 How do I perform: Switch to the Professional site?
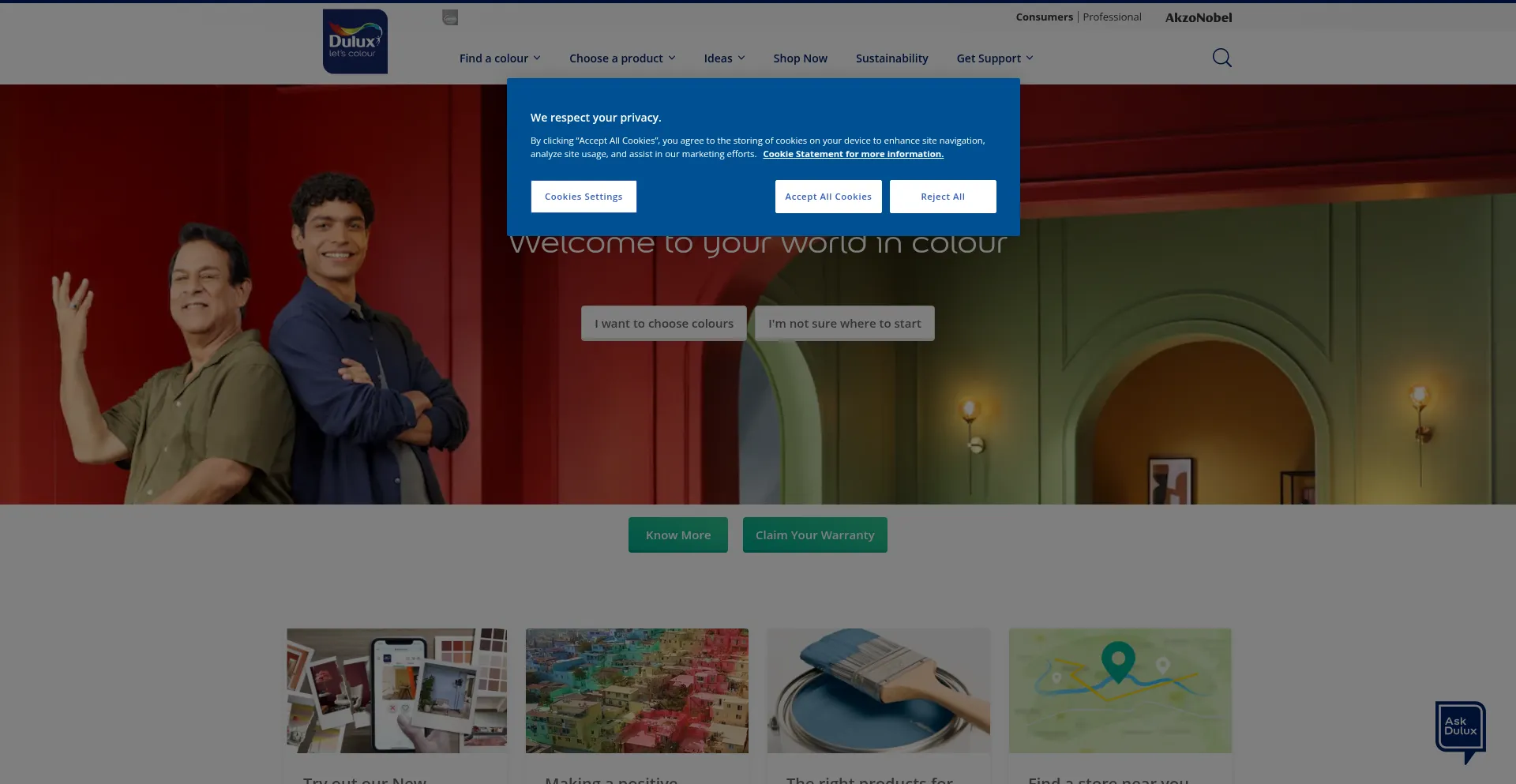[x=1112, y=17]
